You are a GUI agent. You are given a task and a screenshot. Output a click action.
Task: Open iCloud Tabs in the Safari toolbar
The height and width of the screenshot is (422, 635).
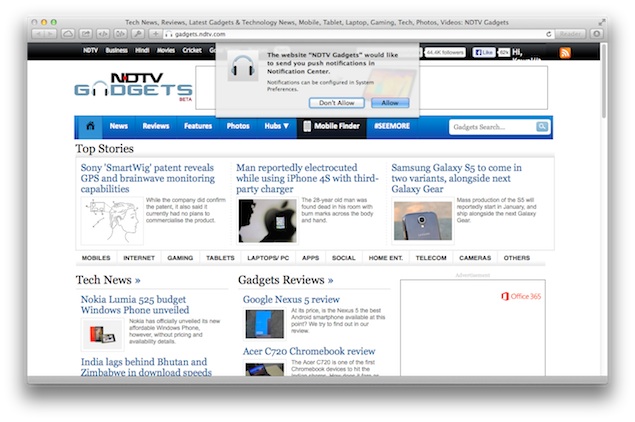[68, 34]
